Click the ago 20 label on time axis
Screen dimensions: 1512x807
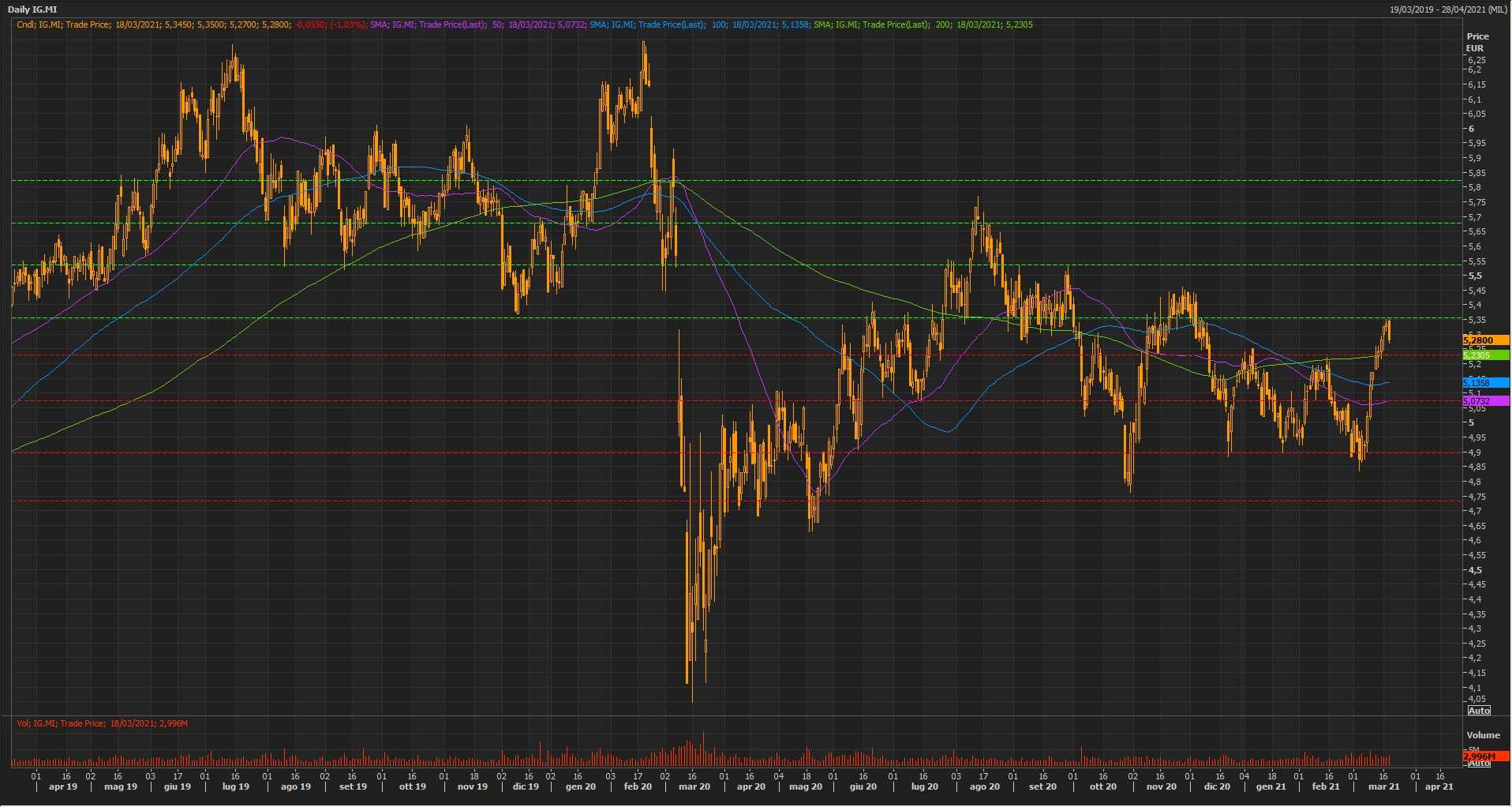coord(984,786)
